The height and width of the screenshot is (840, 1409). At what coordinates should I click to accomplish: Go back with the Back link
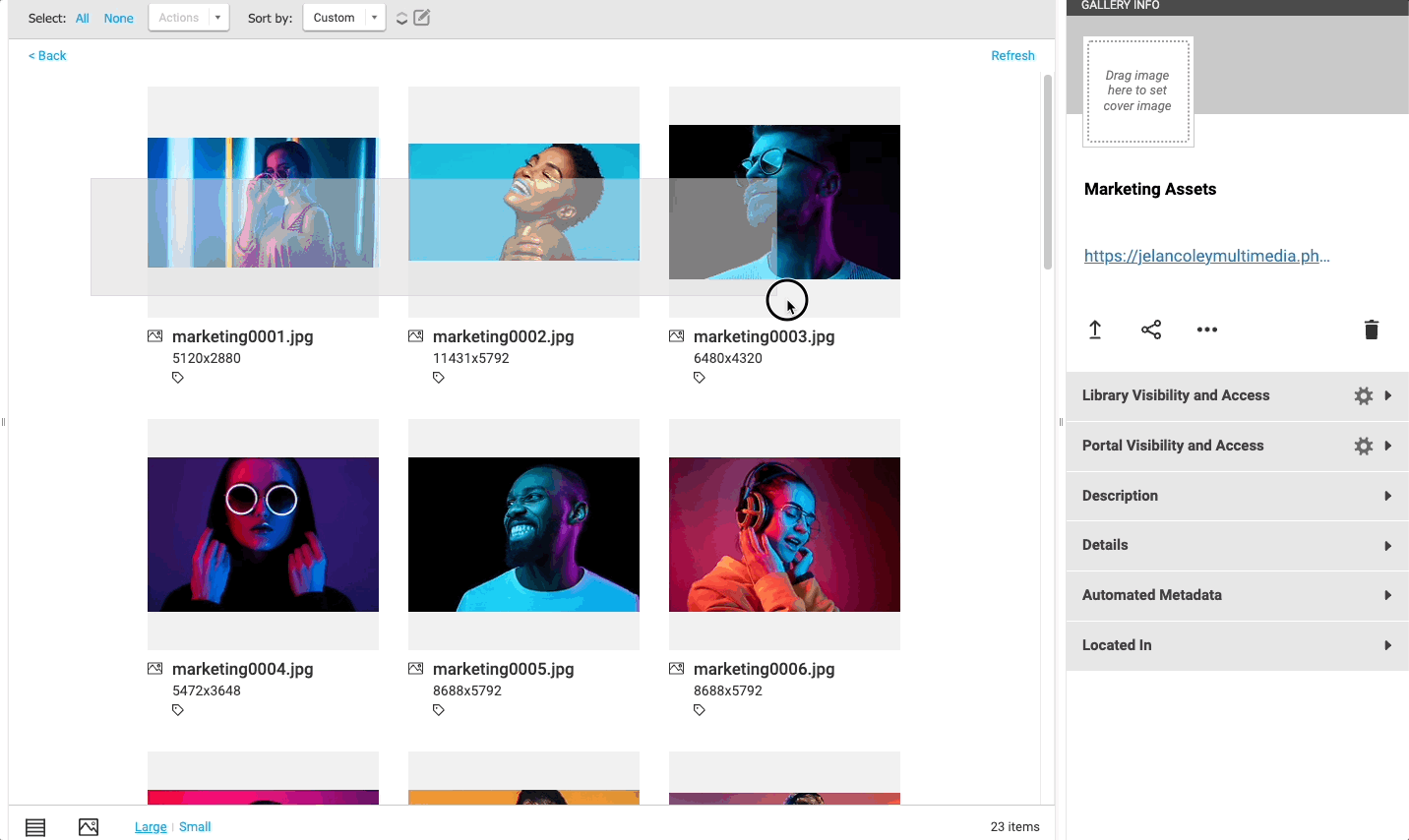click(x=47, y=55)
